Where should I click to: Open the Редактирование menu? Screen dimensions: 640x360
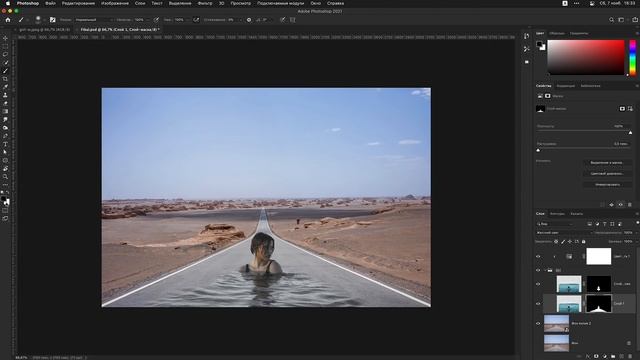[78, 3]
